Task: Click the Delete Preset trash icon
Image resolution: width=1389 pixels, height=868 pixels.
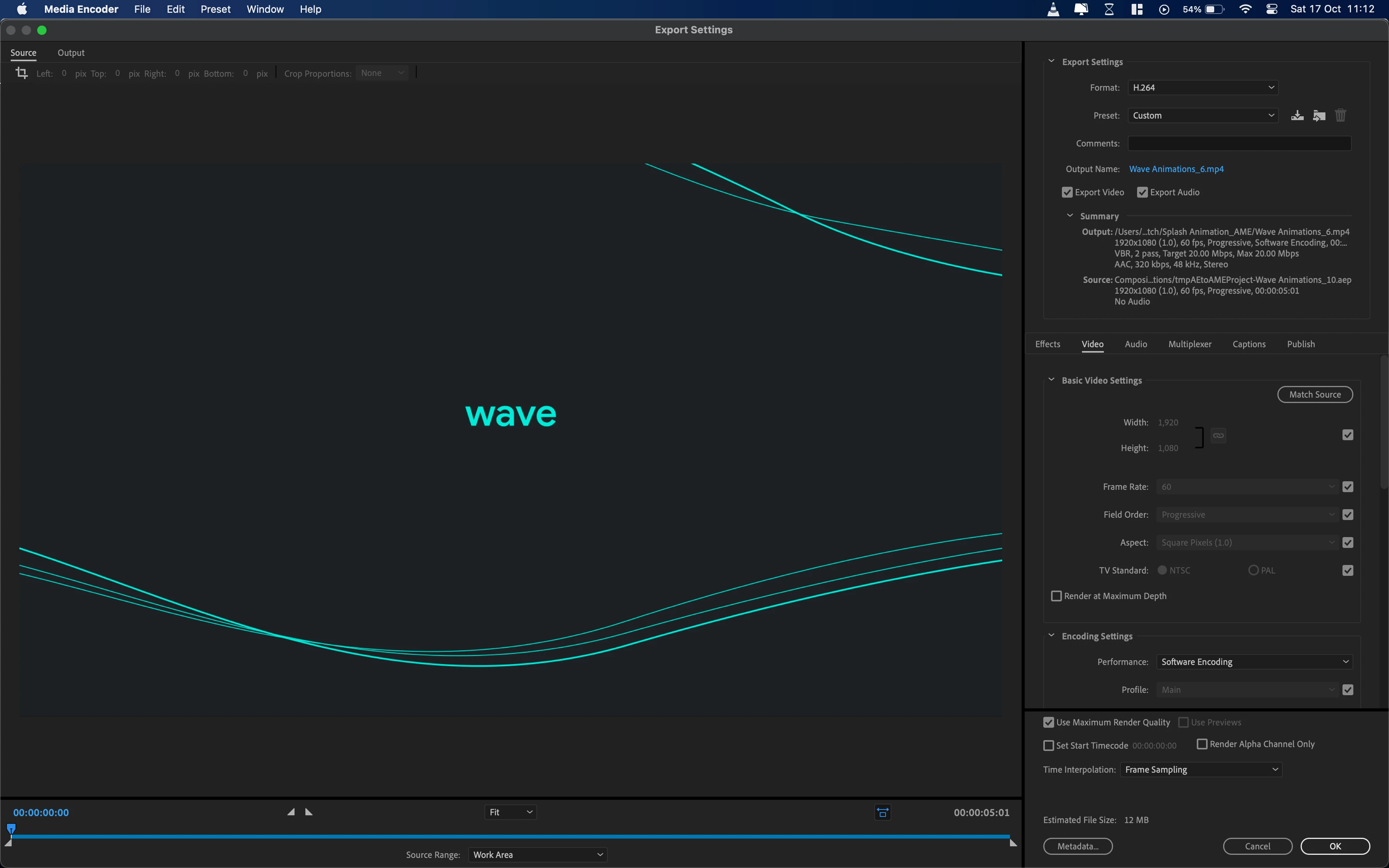Action: tap(1340, 115)
